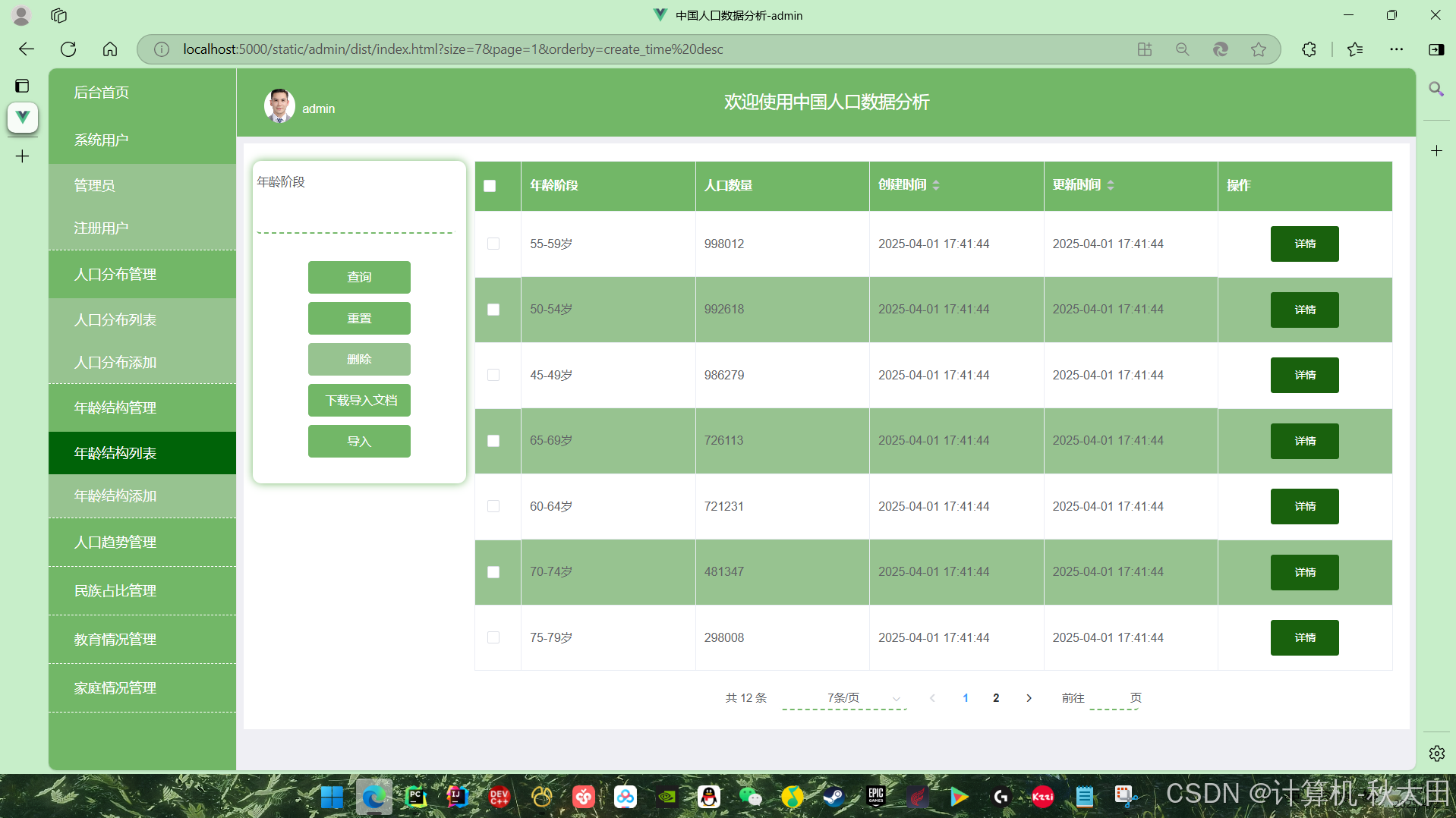Add page to favorites star icon
Screen dimensions: 1456x818
(x=1259, y=49)
